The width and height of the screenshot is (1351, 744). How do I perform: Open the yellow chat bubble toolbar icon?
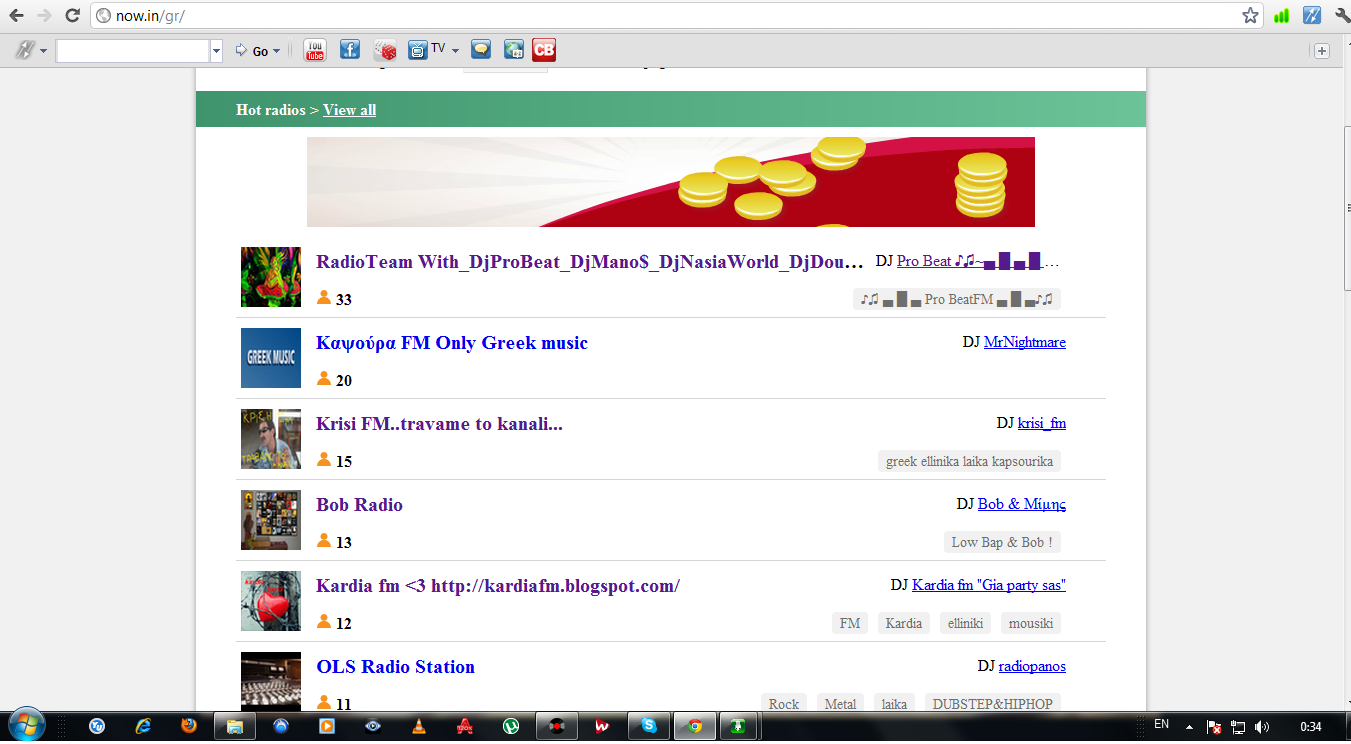[x=481, y=50]
